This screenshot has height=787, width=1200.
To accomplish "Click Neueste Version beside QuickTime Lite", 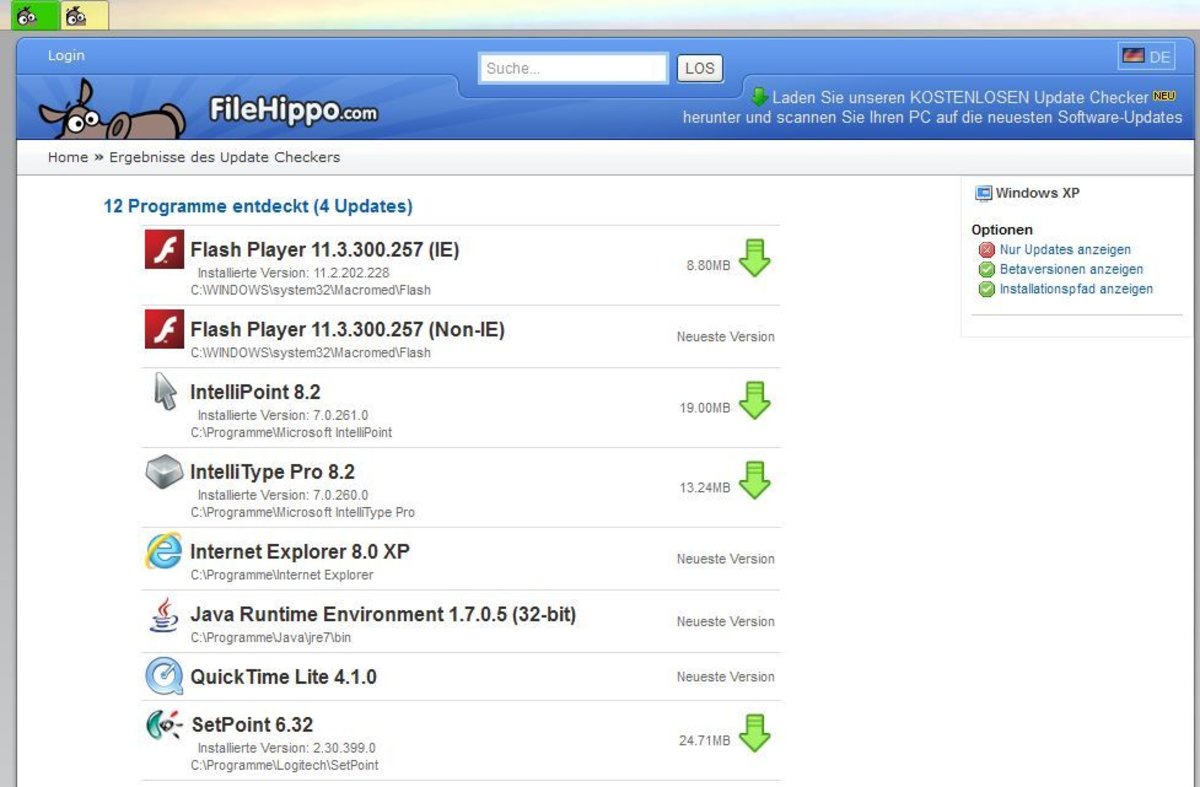I will (x=725, y=677).
